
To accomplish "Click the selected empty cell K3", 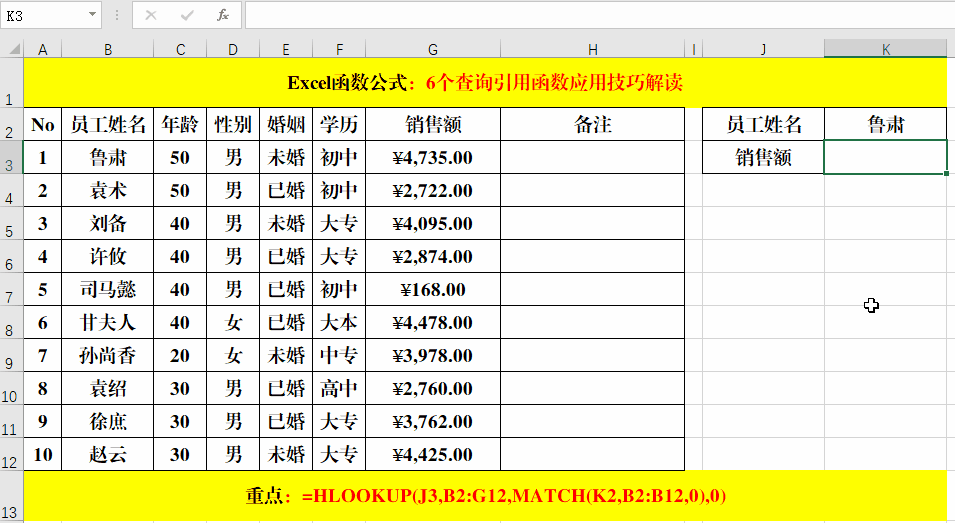I will [886, 158].
